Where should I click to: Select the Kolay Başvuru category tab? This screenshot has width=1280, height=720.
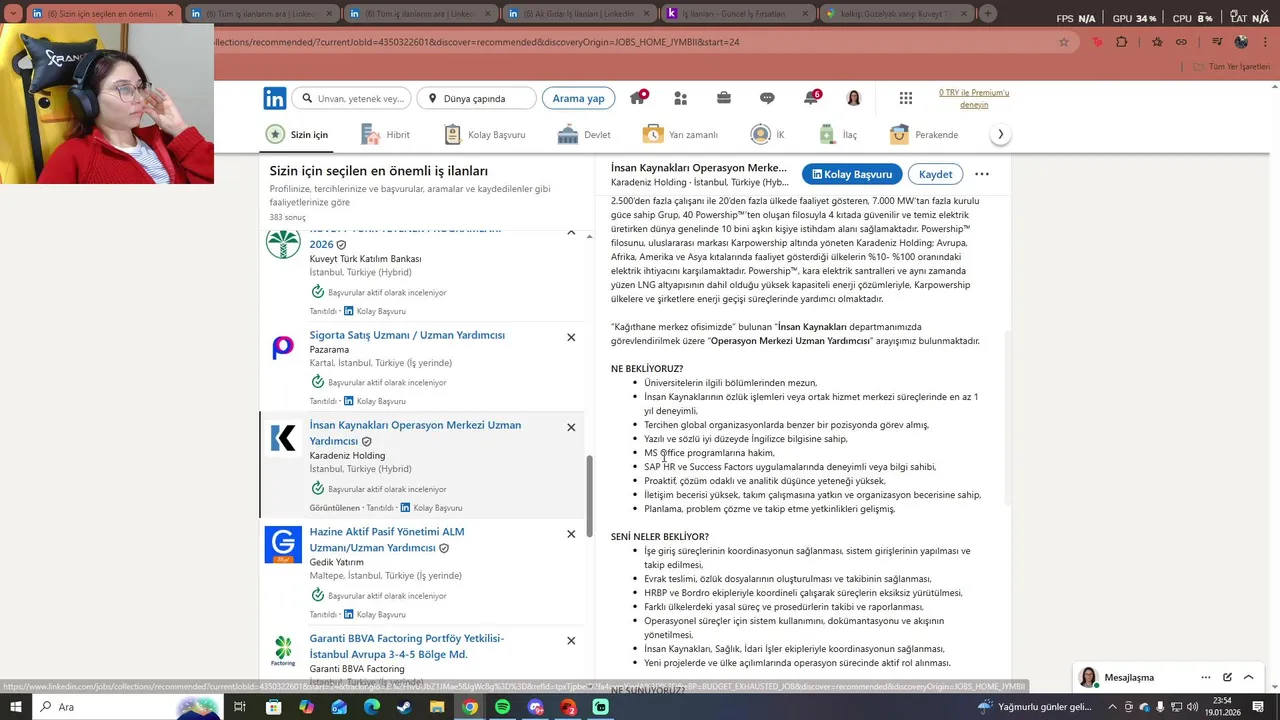pyautogui.click(x=484, y=134)
